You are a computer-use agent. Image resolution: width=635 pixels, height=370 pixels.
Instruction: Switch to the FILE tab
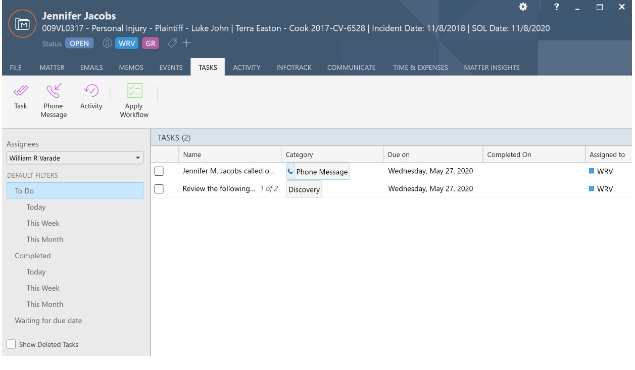coord(15,68)
